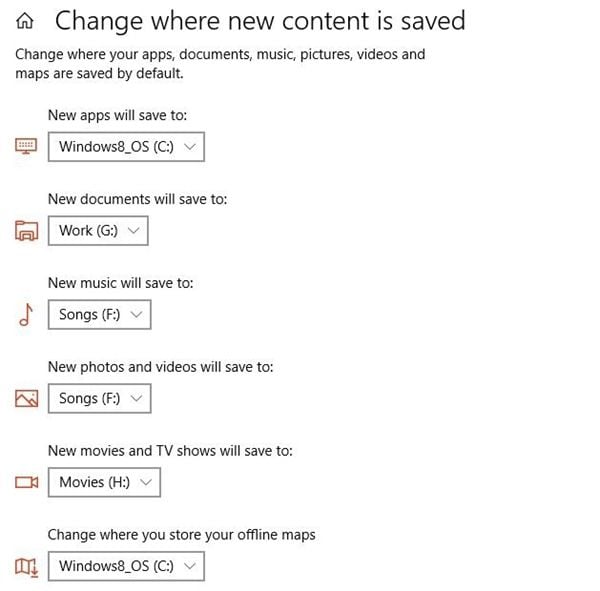Click the 'New music will save to:' label
600x591 pixels.
(x=120, y=283)
